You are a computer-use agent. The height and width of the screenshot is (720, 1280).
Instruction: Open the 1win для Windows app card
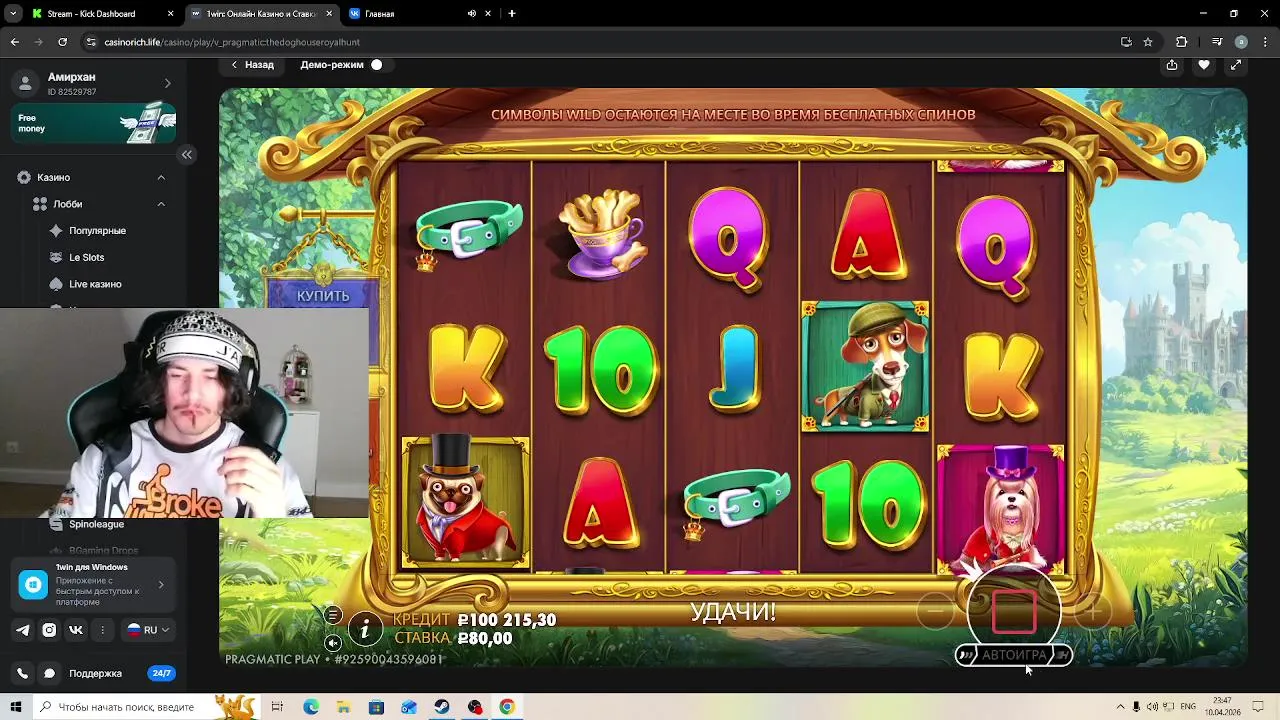[x=95, y=585]
